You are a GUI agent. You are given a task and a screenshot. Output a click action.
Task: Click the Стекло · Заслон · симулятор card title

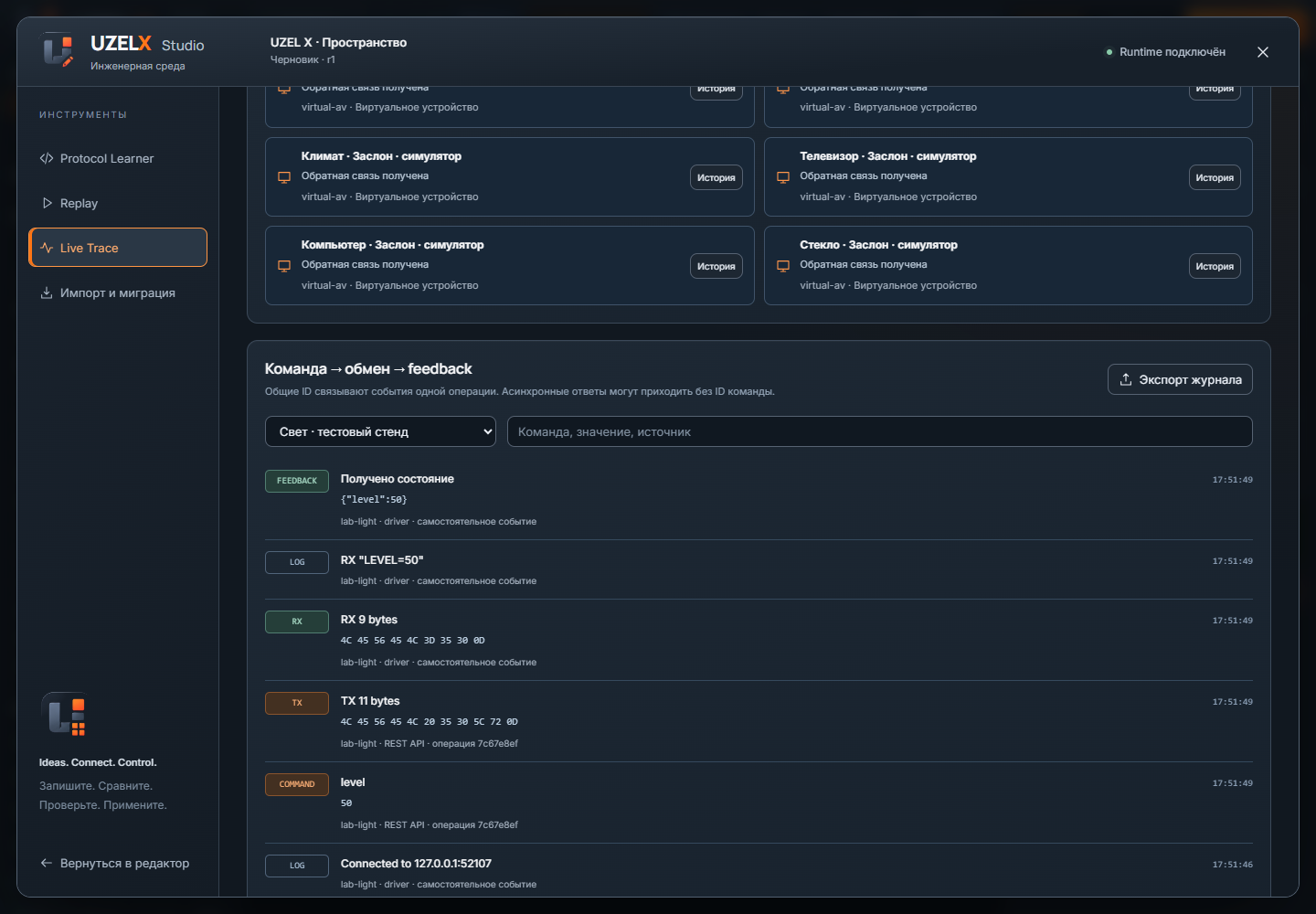tap(879, 245)
